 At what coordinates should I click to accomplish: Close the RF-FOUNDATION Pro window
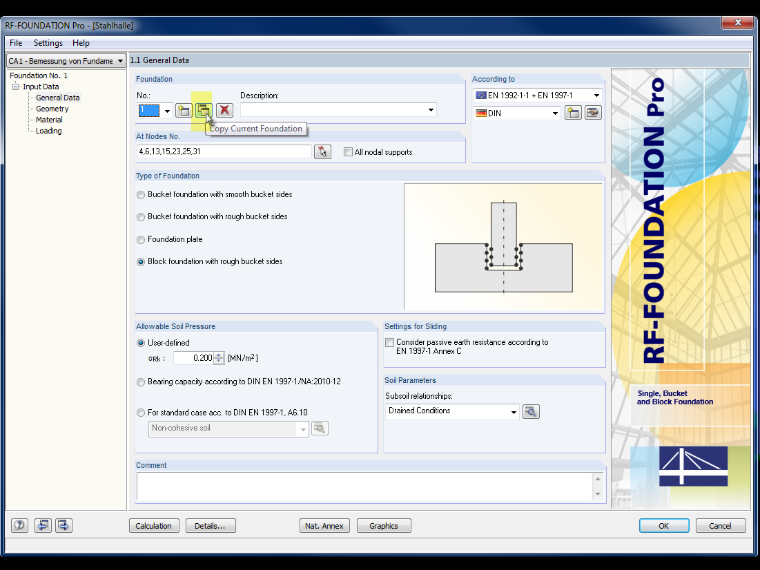coord(737,23)
